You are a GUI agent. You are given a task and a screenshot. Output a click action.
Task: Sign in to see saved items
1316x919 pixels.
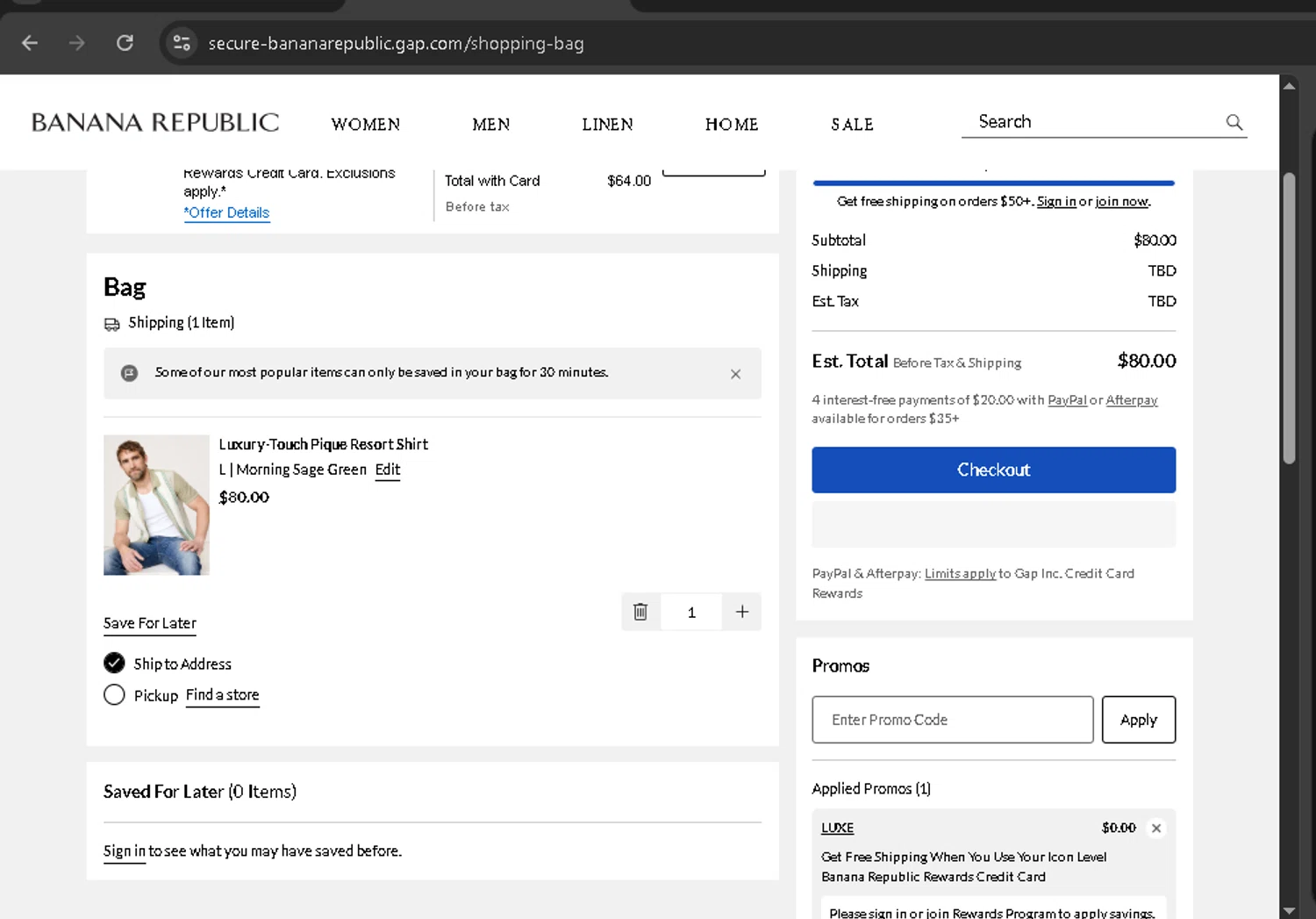pos(125,851)
